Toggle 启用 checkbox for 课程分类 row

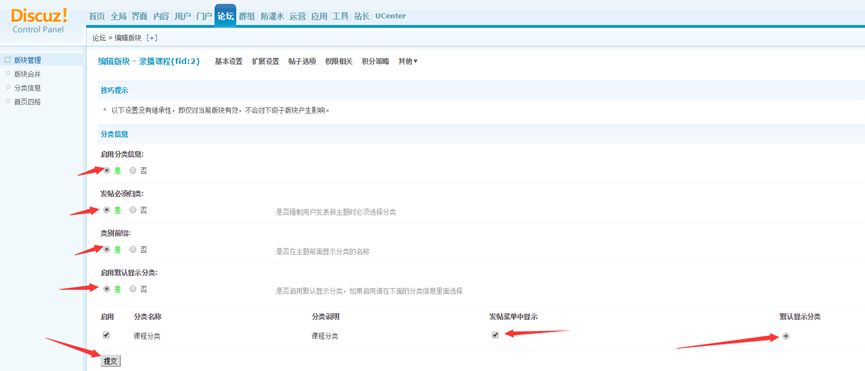(x=106, y=335)
